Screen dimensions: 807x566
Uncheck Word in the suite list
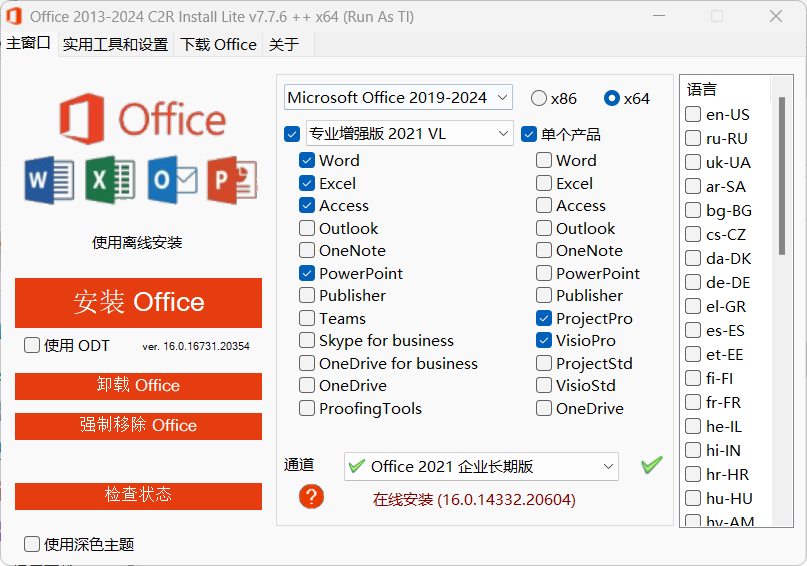pyautogui.click(x=307, y=160)
